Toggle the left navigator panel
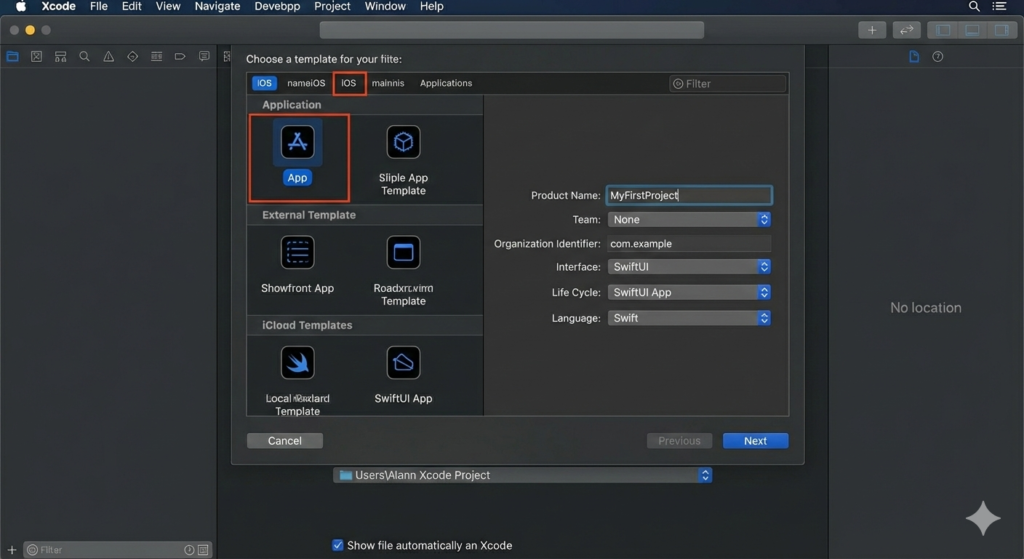 click(942, 30)
